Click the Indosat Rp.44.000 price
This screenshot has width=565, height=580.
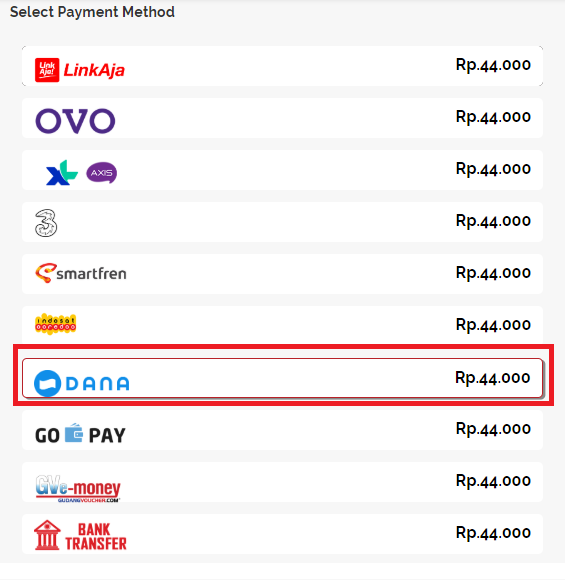pos(493,325)
